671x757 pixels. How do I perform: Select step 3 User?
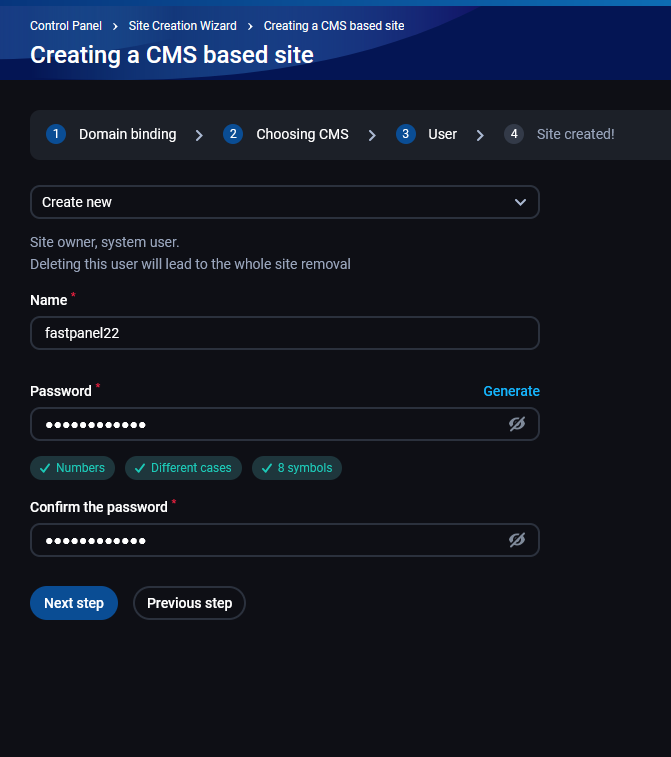[x=442, y=134]
